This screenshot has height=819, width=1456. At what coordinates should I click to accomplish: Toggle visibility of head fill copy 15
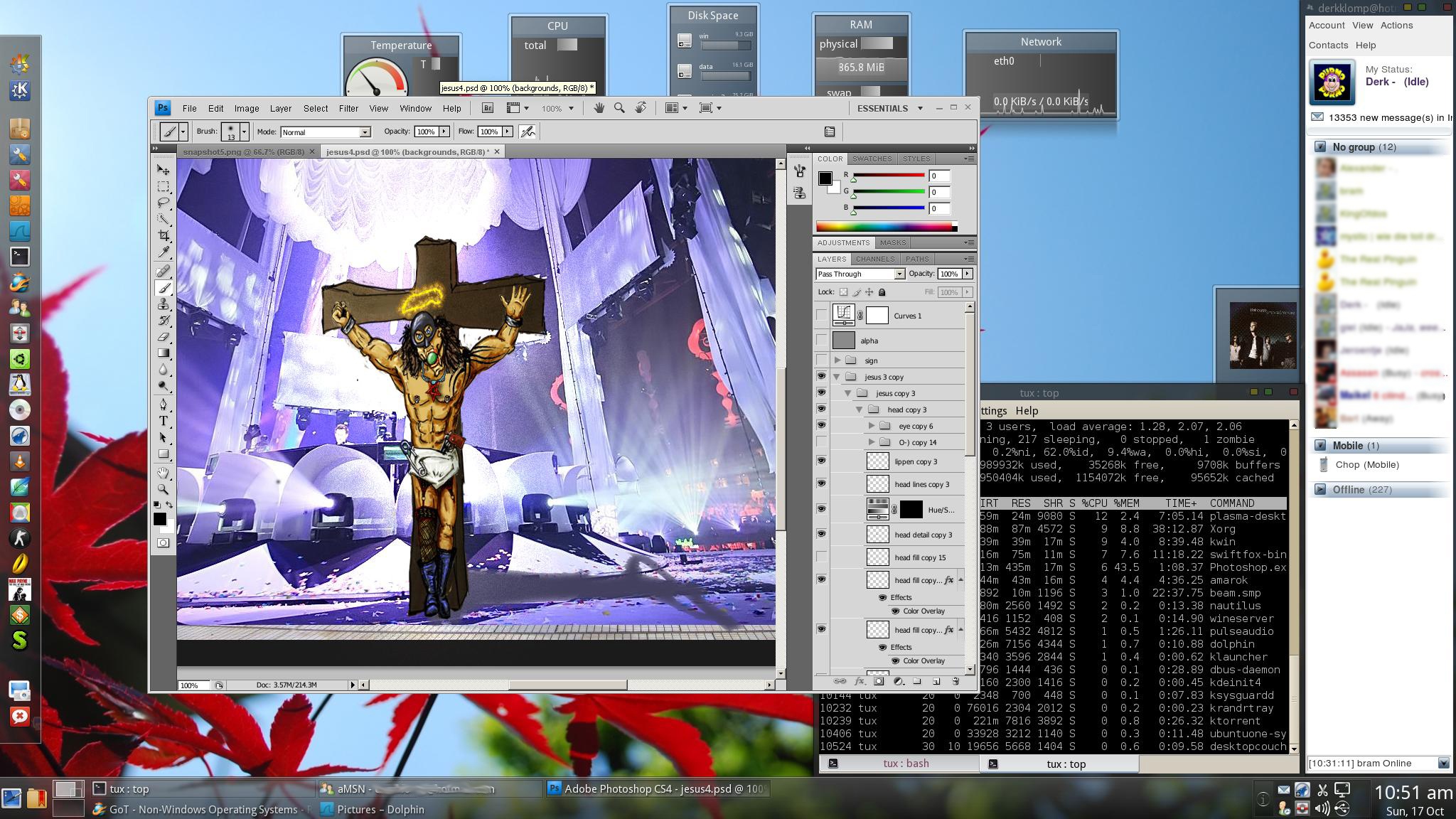coord(821,557)
